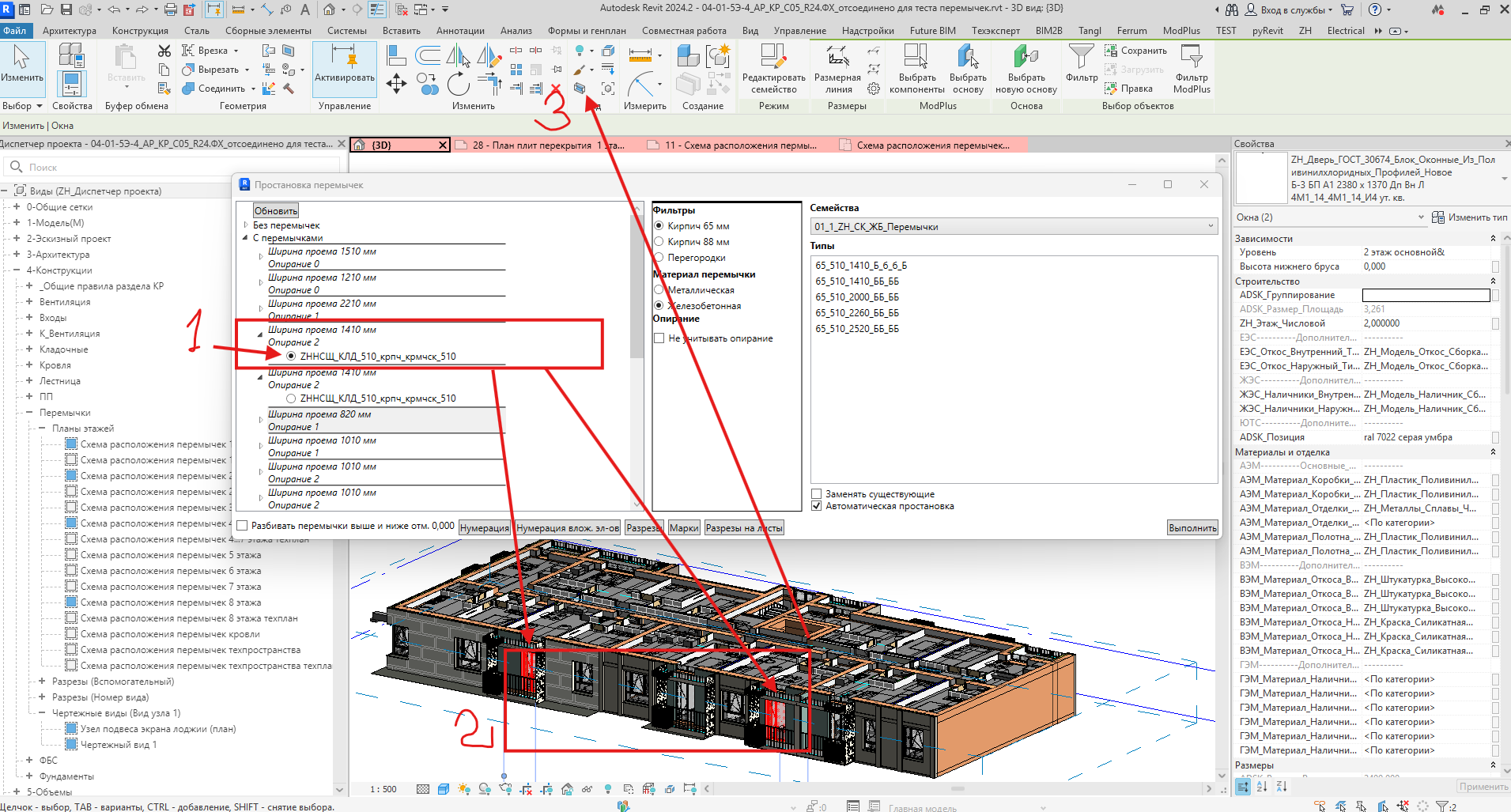Click the Print icon in quick access toolbar
1511x812 pixels.
tap(171, 9)
